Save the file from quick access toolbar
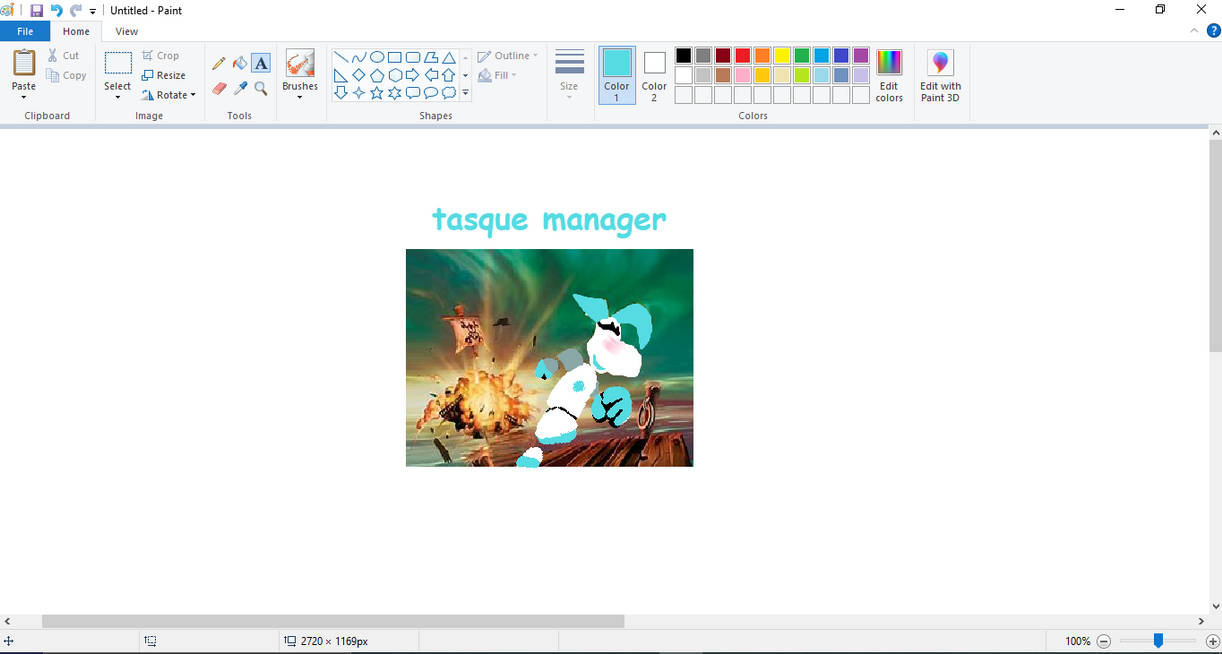 point(37,10)
